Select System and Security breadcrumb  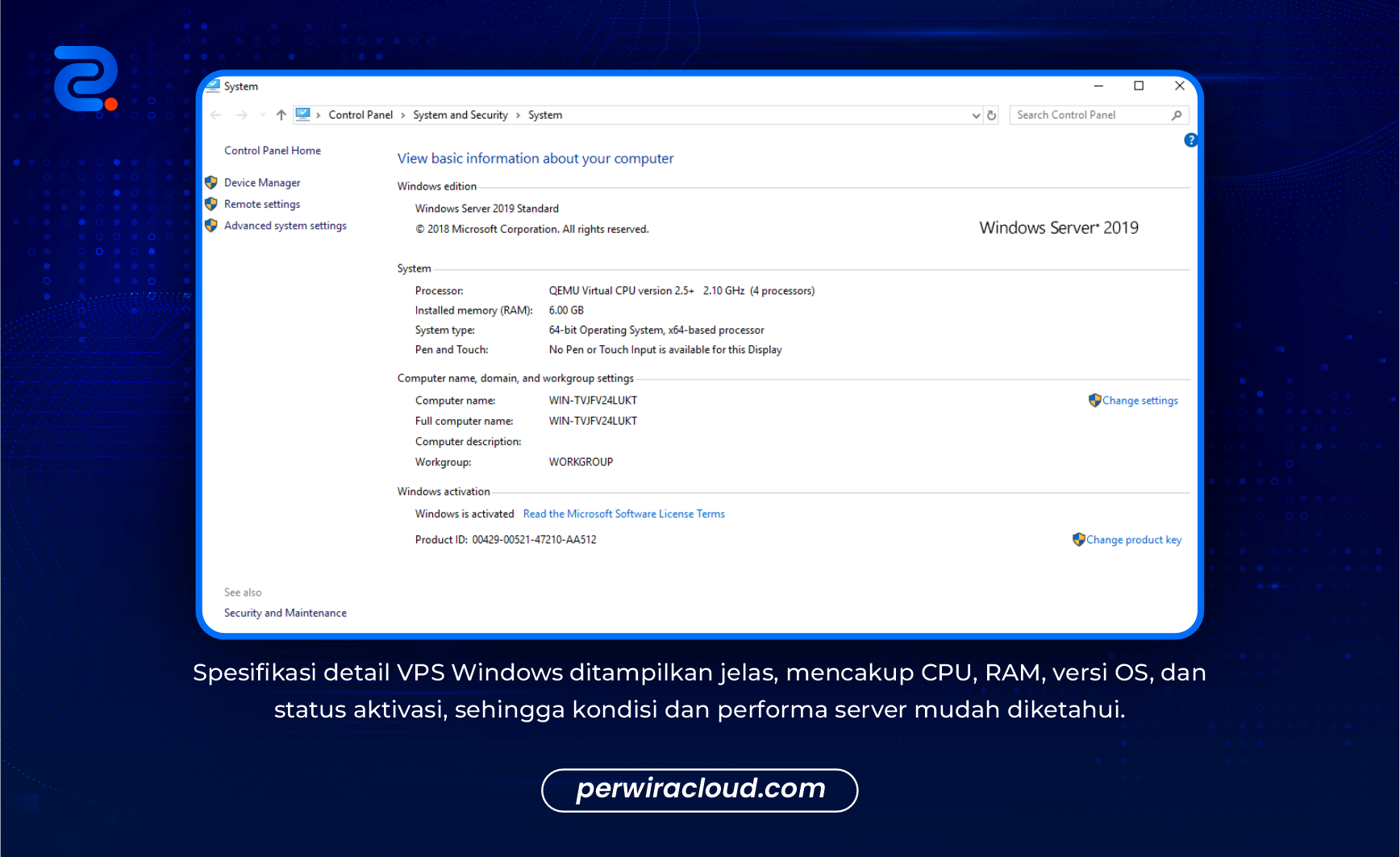tap(460, 115)
